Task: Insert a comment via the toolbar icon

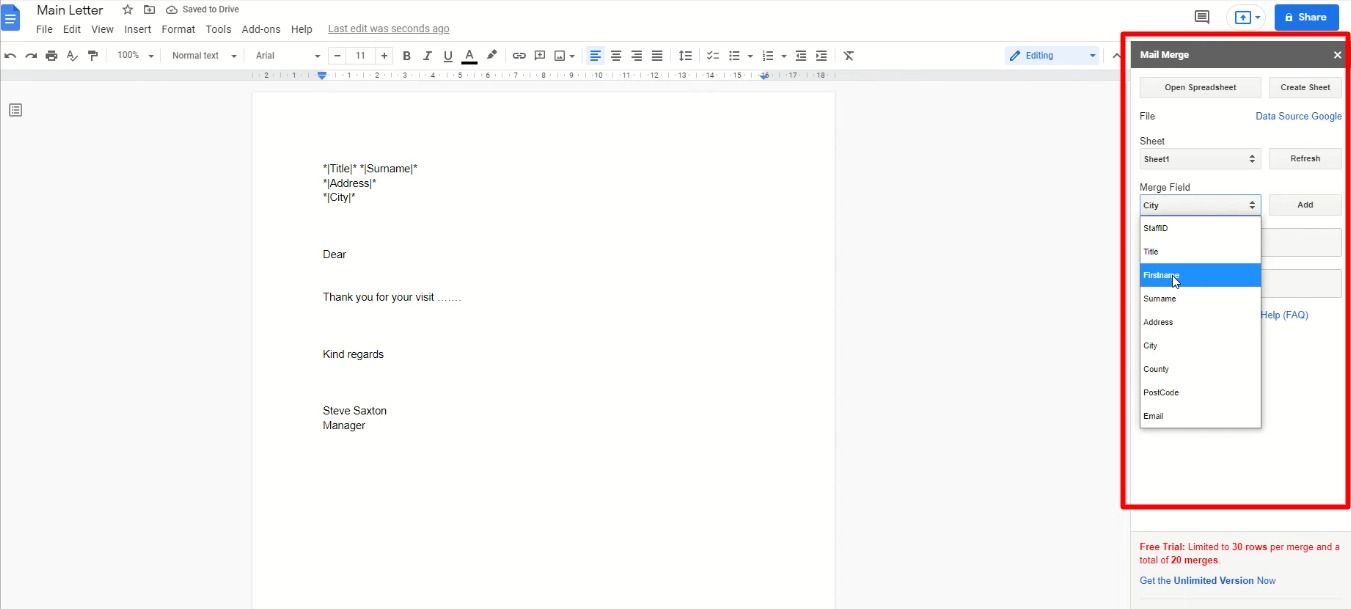Action: pos(540,55)
